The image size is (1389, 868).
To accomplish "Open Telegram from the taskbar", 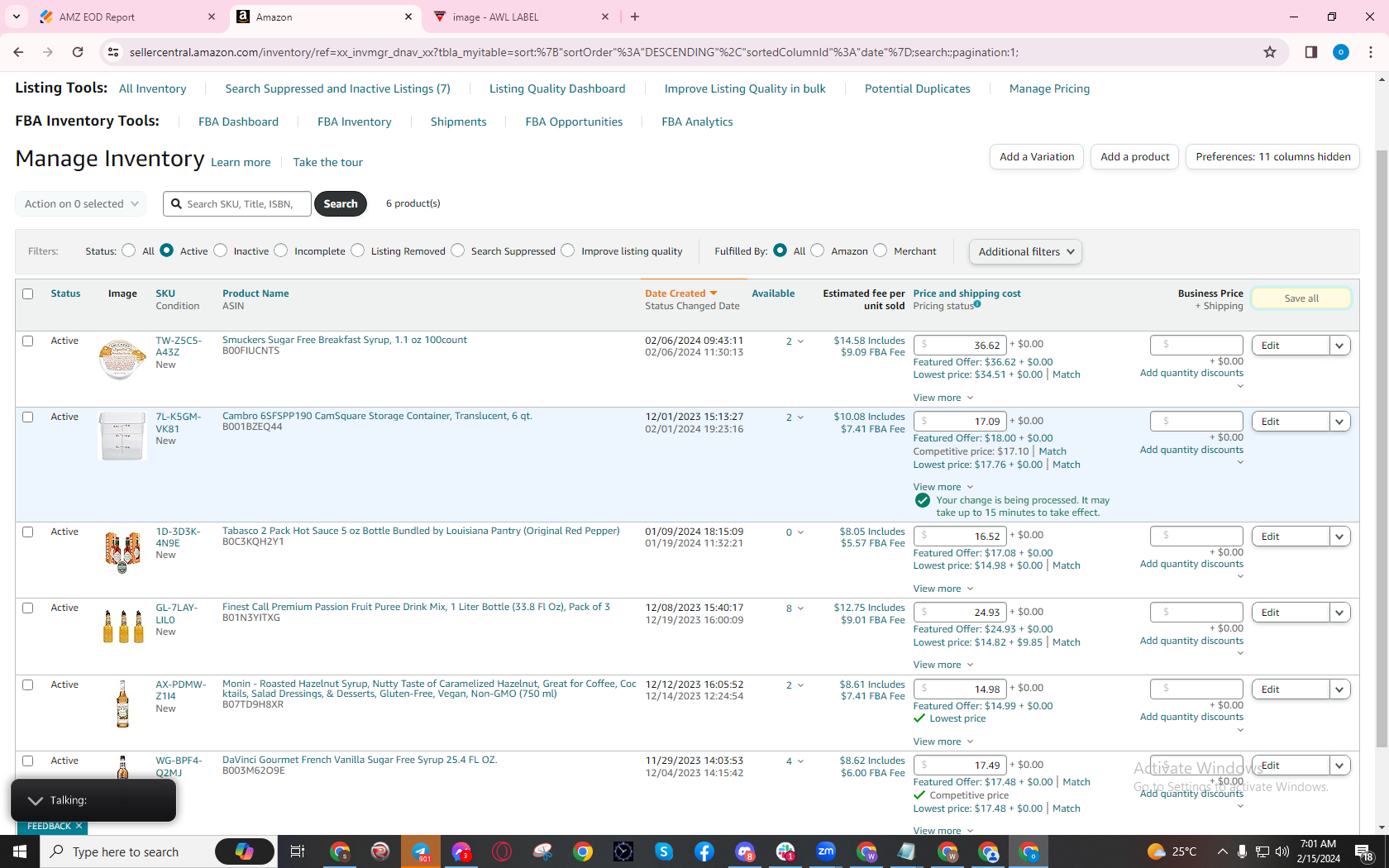I will point(422,851).
